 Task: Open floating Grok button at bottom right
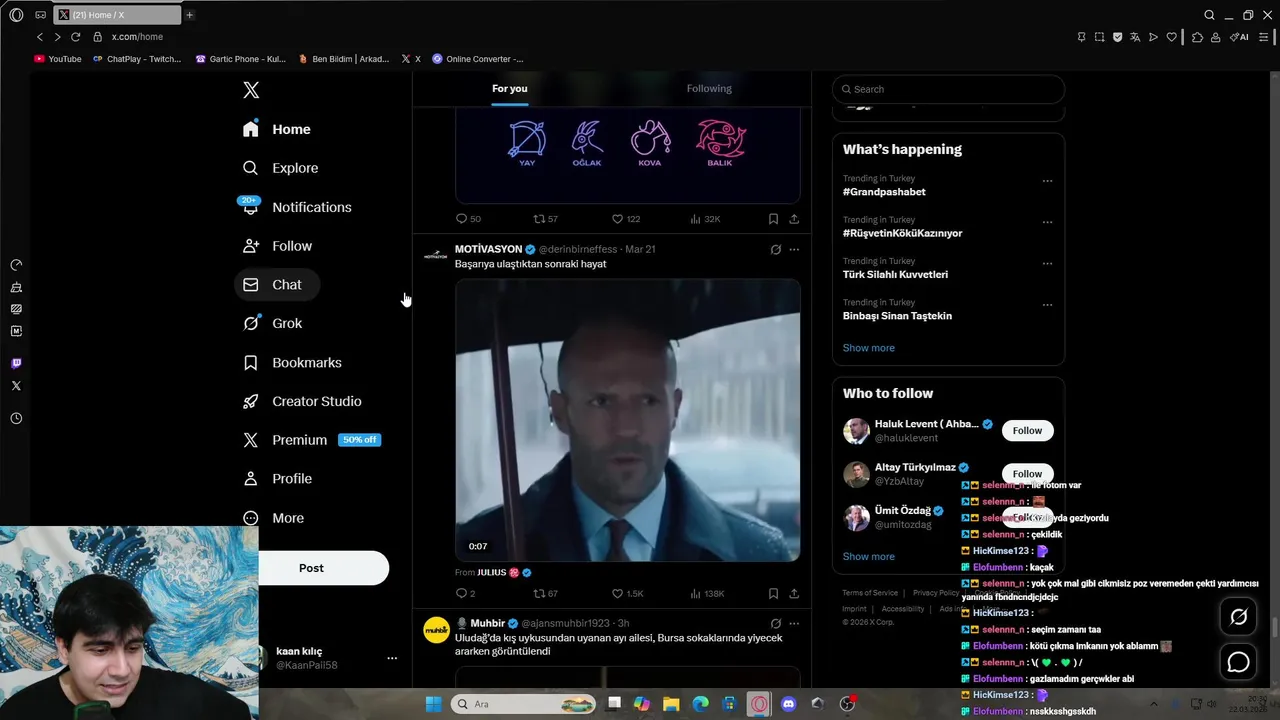[x=1238, y=617]
